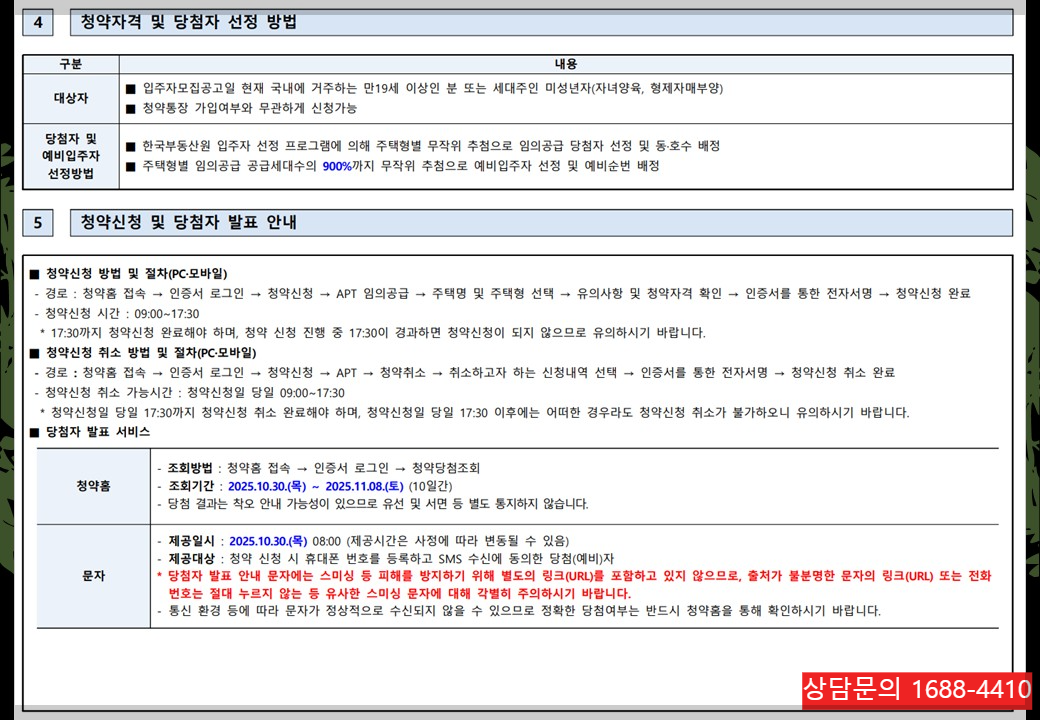Click the 상담문의 1688-4410 red banner

(917, 690)
